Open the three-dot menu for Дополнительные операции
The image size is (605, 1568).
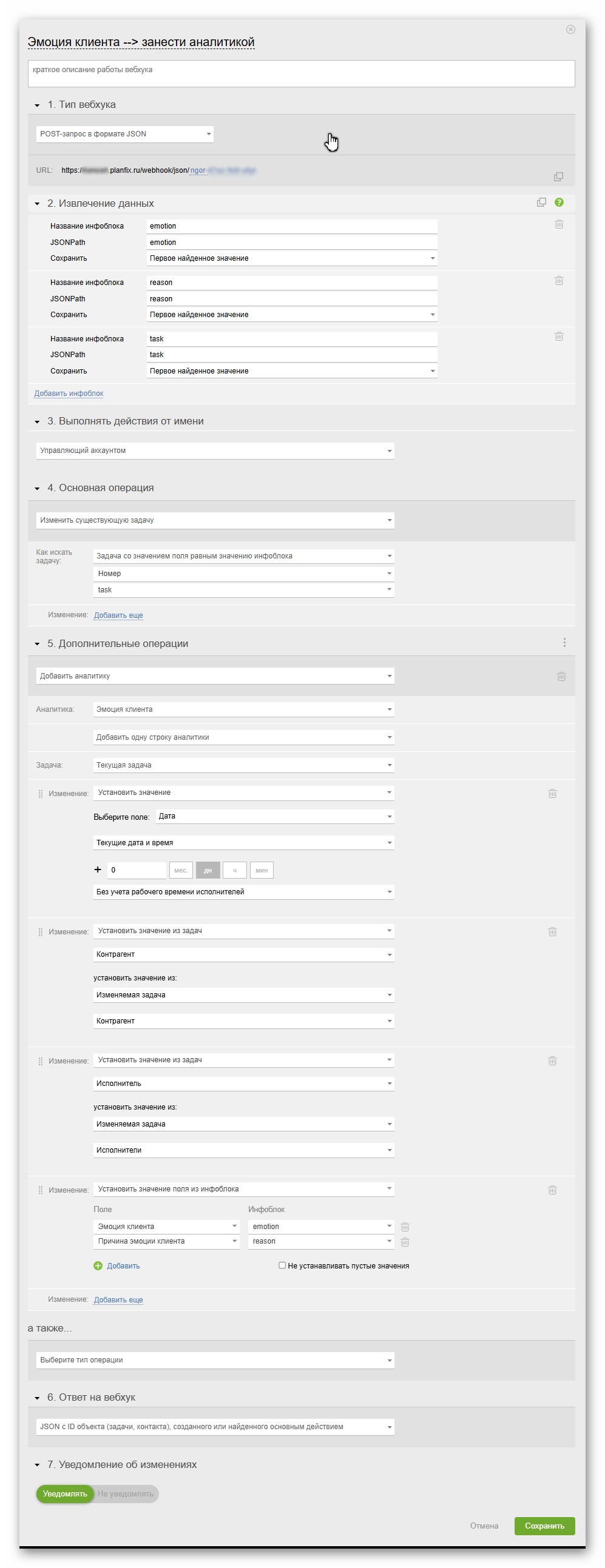564,643
